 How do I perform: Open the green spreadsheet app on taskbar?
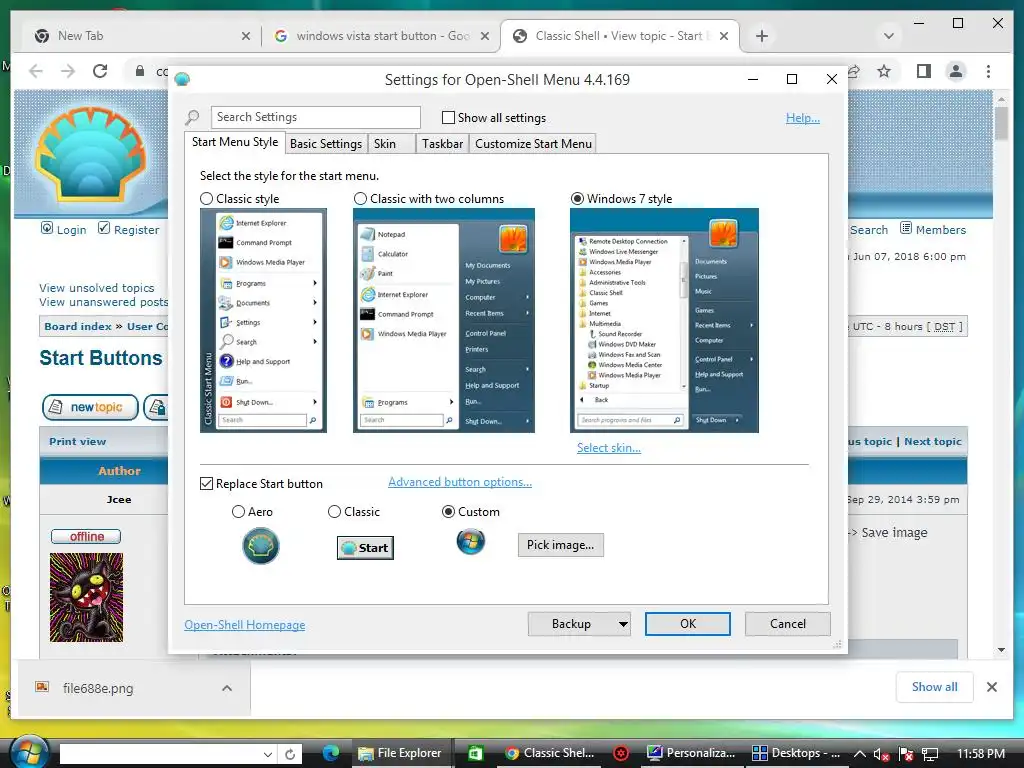click(x=475, y=753)
